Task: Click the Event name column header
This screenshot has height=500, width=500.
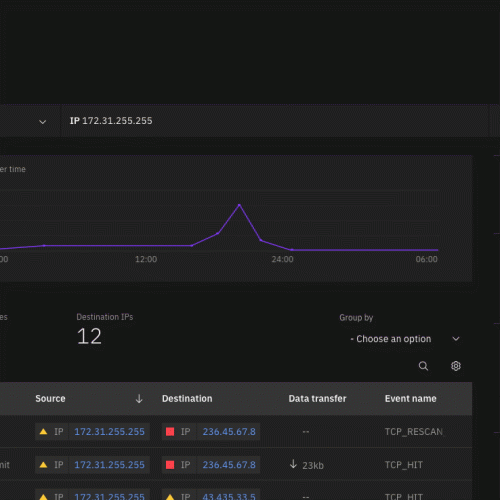Action: 410,398
